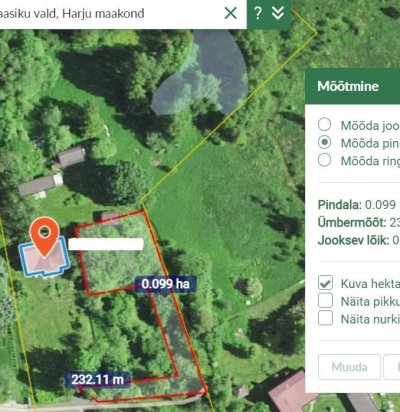Clear the address search with the X icon
The width and height of the screenshot is (400, 412).
[x=230, y=13]
